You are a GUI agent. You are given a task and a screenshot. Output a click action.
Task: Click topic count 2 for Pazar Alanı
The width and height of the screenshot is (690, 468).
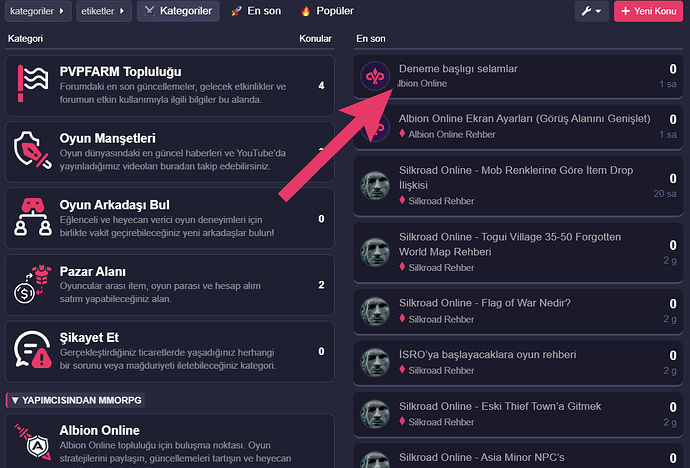tap(321, 285)
